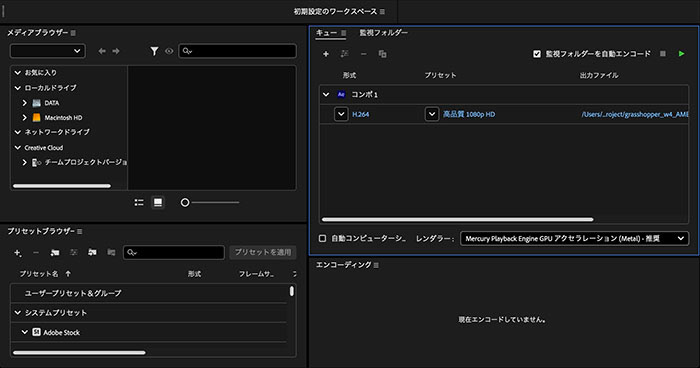This screenshot has height=368, width=700.
Task: Expand the チームプロジェクトバージョン node
Action: point(25,163)
